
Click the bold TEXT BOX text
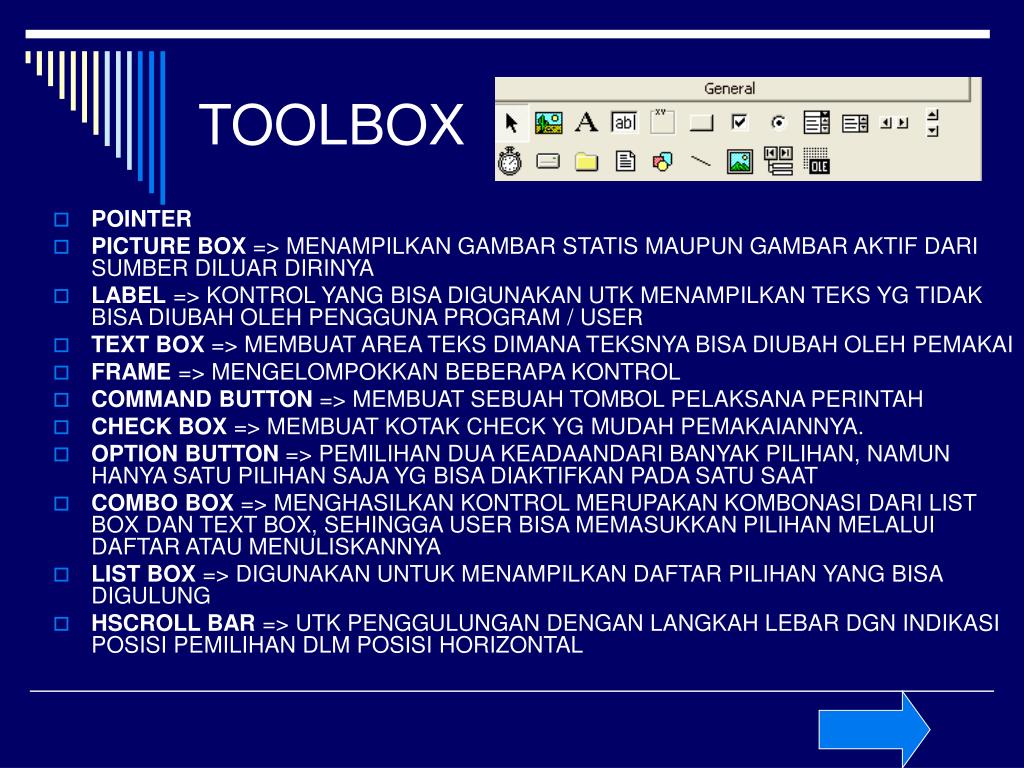pos(148,344)
